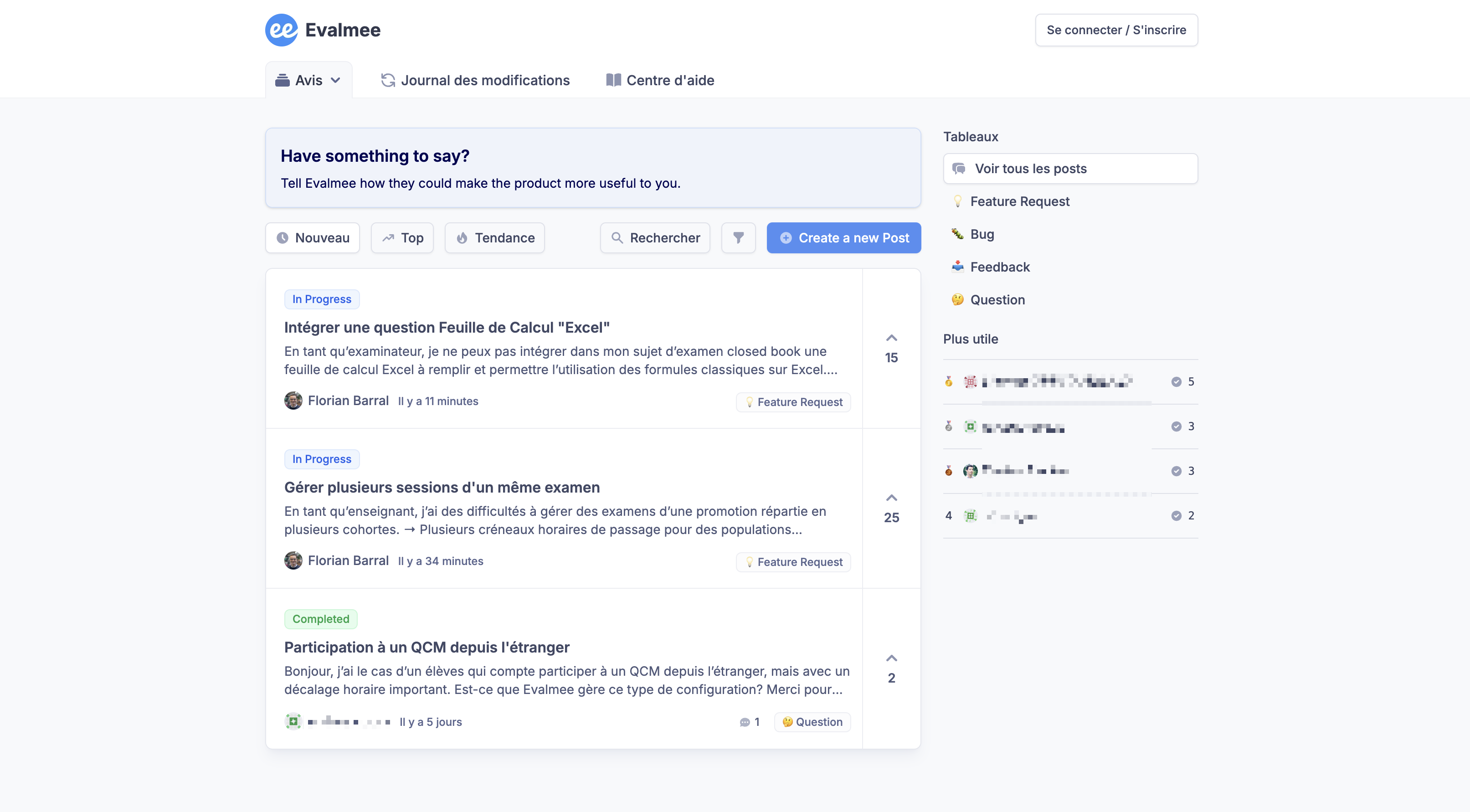Select Voir tous les posts board
This screenshot has width=1470, height=812.
[1070, 168]
